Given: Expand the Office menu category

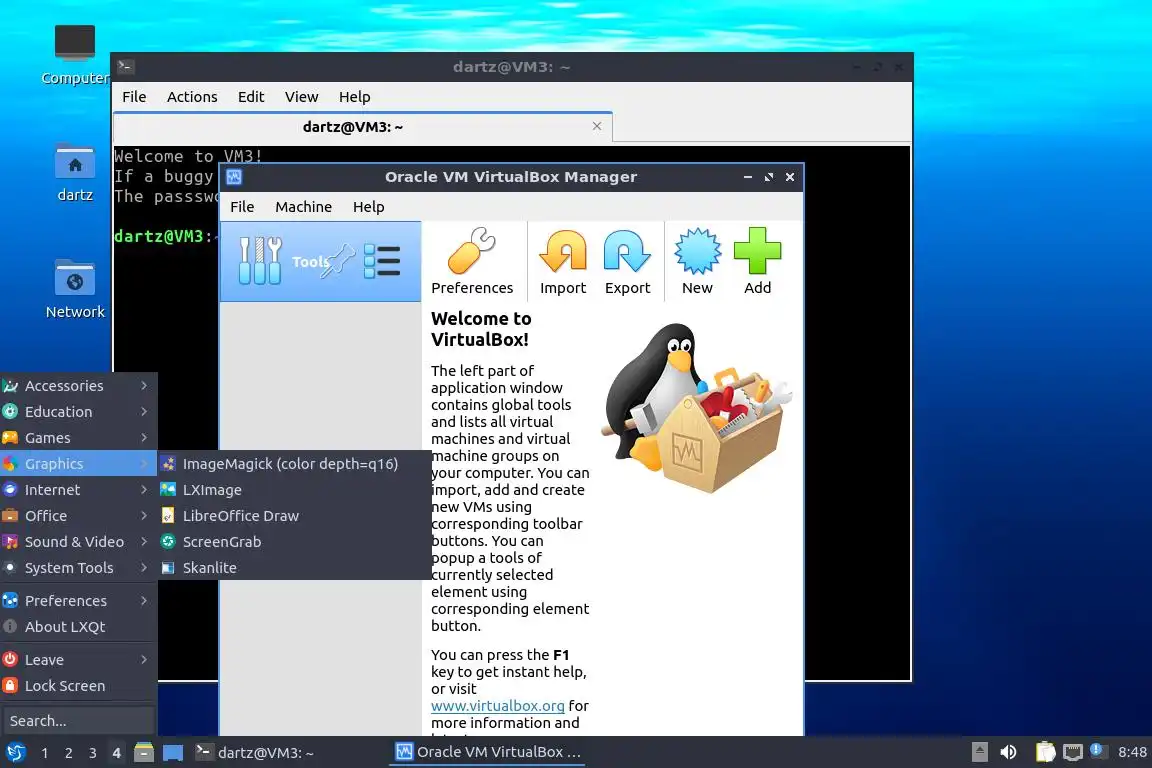Looking at the screenshot, I should (x=79, y=516).
